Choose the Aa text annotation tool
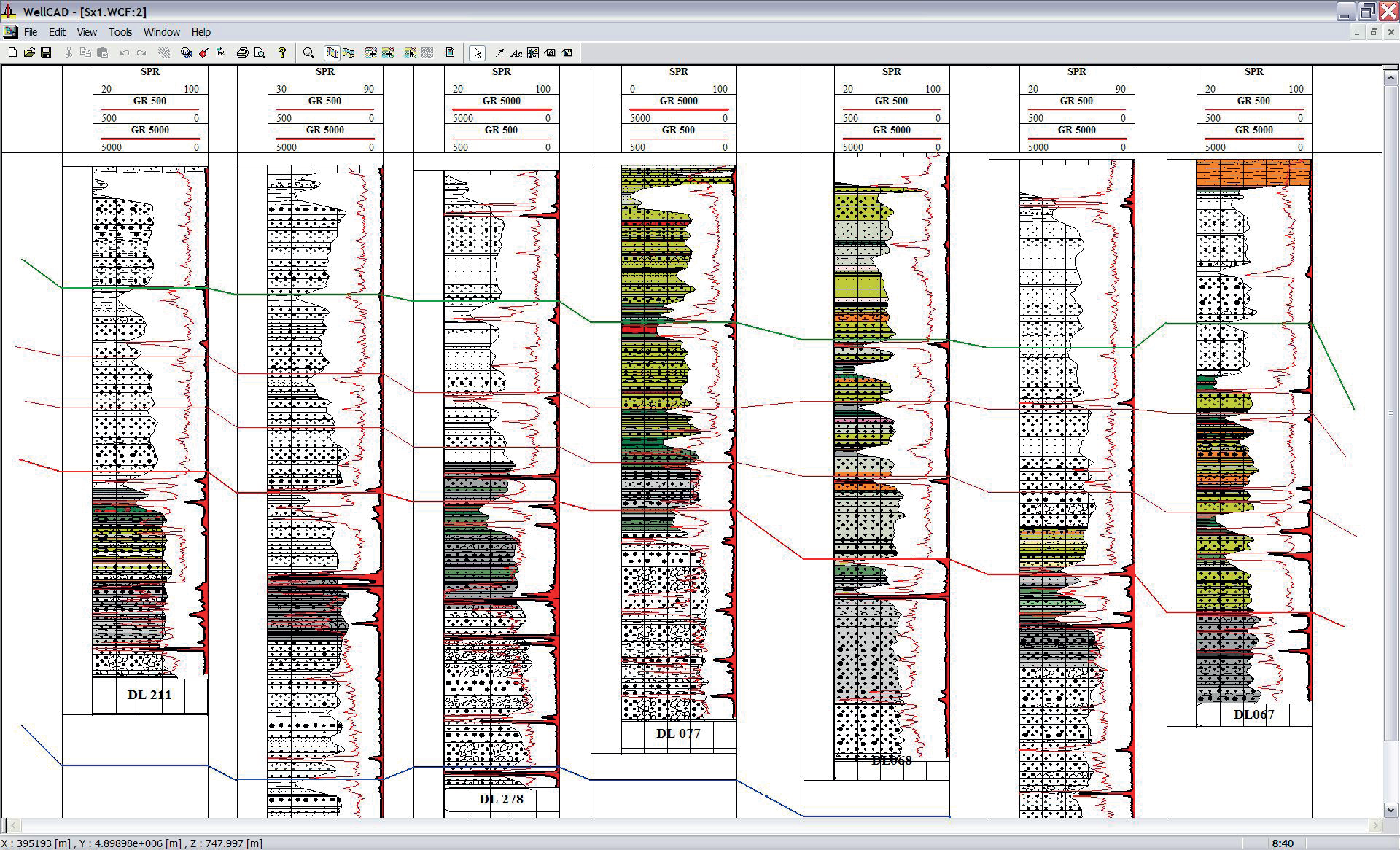 click(516, 52)
